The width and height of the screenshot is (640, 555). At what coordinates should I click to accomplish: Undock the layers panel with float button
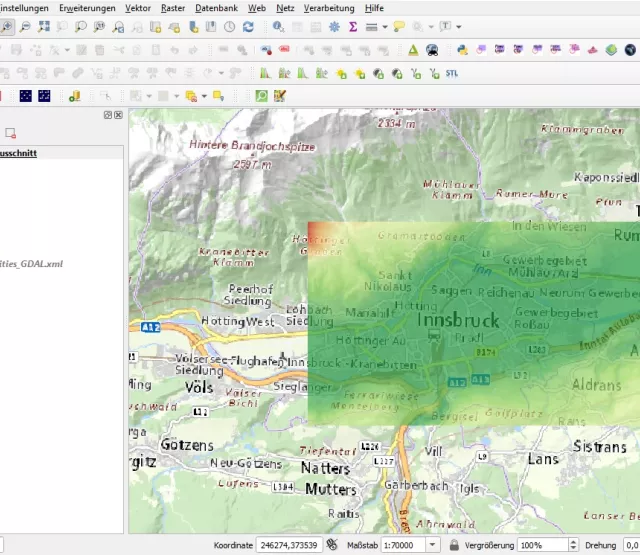coord(108,115)
